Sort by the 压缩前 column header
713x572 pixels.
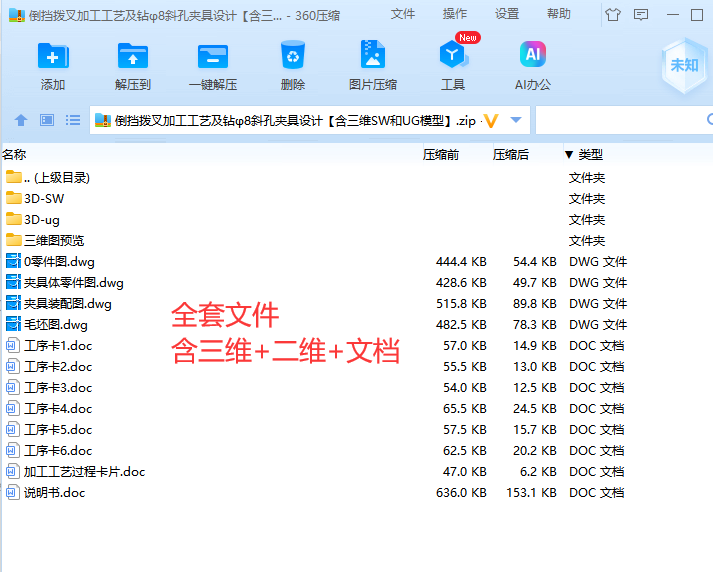pyautogui.click(x=441, y=155)
